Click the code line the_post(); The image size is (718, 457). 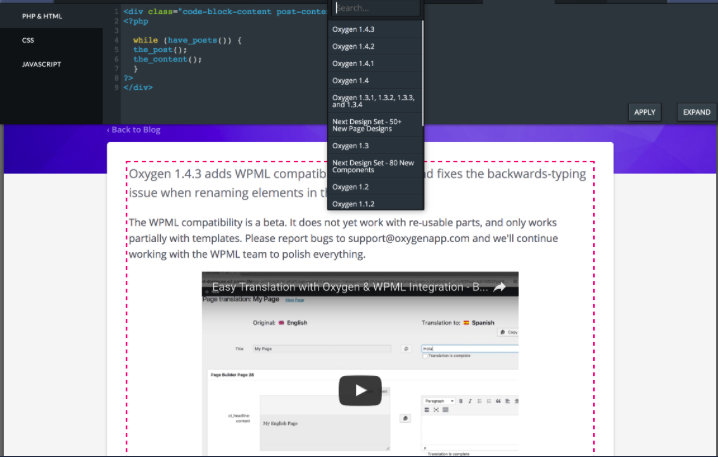click(x=160, y=50)
